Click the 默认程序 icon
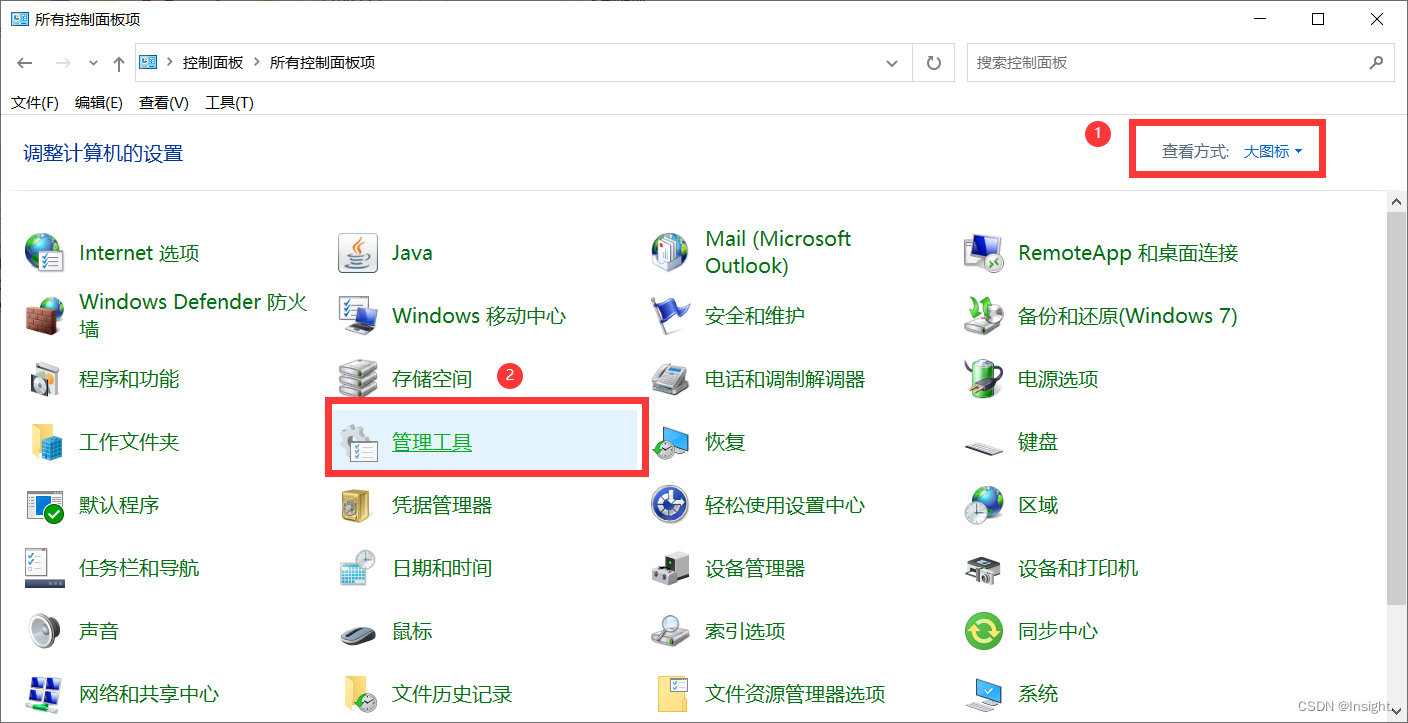This screenshot has width=1408, height=723. [45, 505]
